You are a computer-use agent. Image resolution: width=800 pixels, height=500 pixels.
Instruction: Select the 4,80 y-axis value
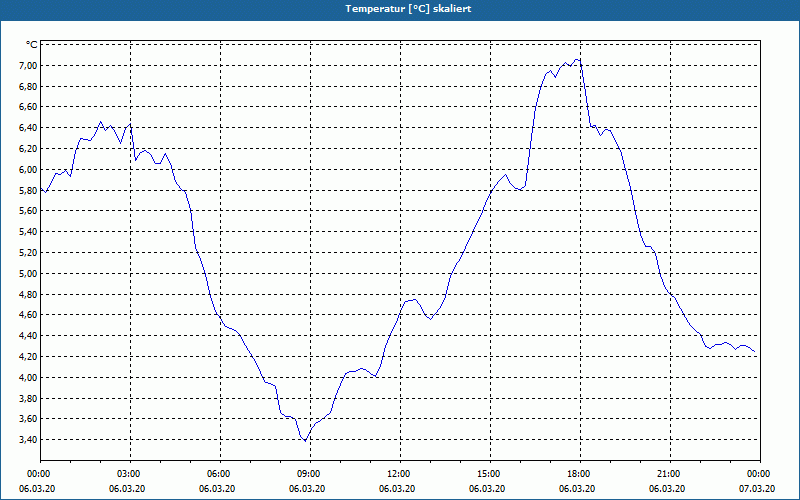pyautogui.click(x=29, y=294)
